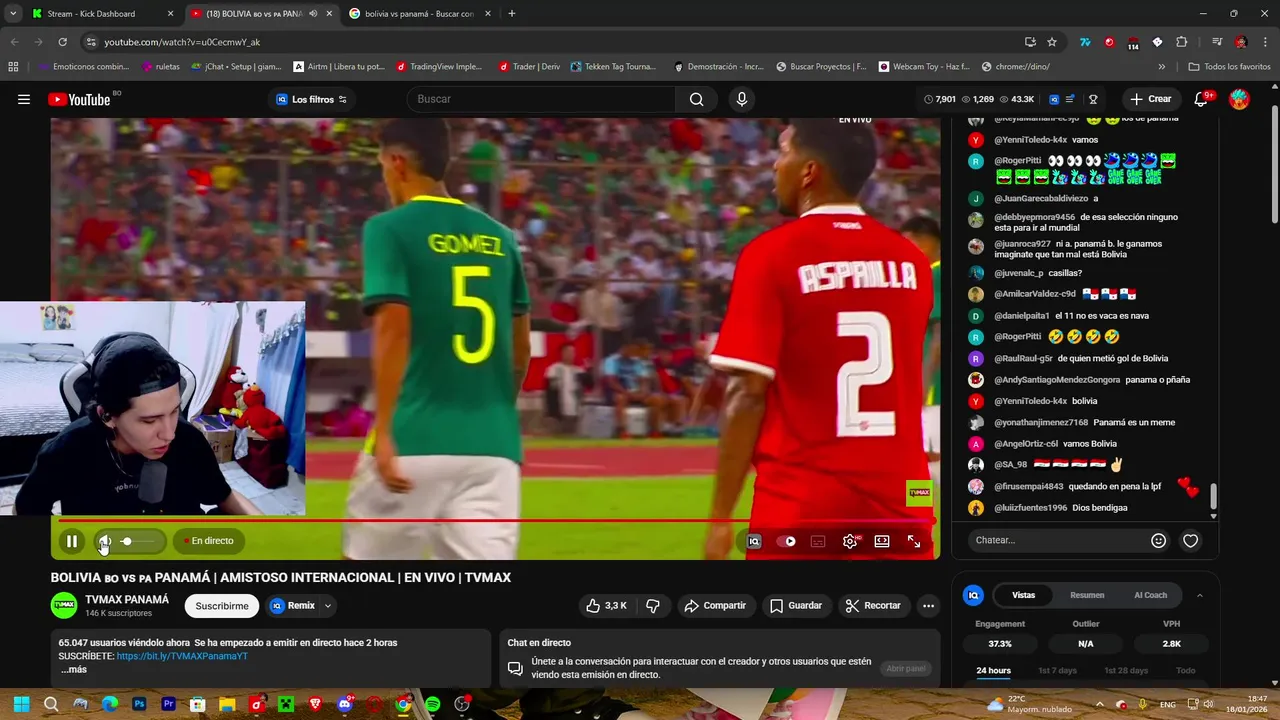This screenshot has height=720, width=1280.
Task: Open more actions three-dot menu
Action: pyautogui.click(x=928, y=605)
